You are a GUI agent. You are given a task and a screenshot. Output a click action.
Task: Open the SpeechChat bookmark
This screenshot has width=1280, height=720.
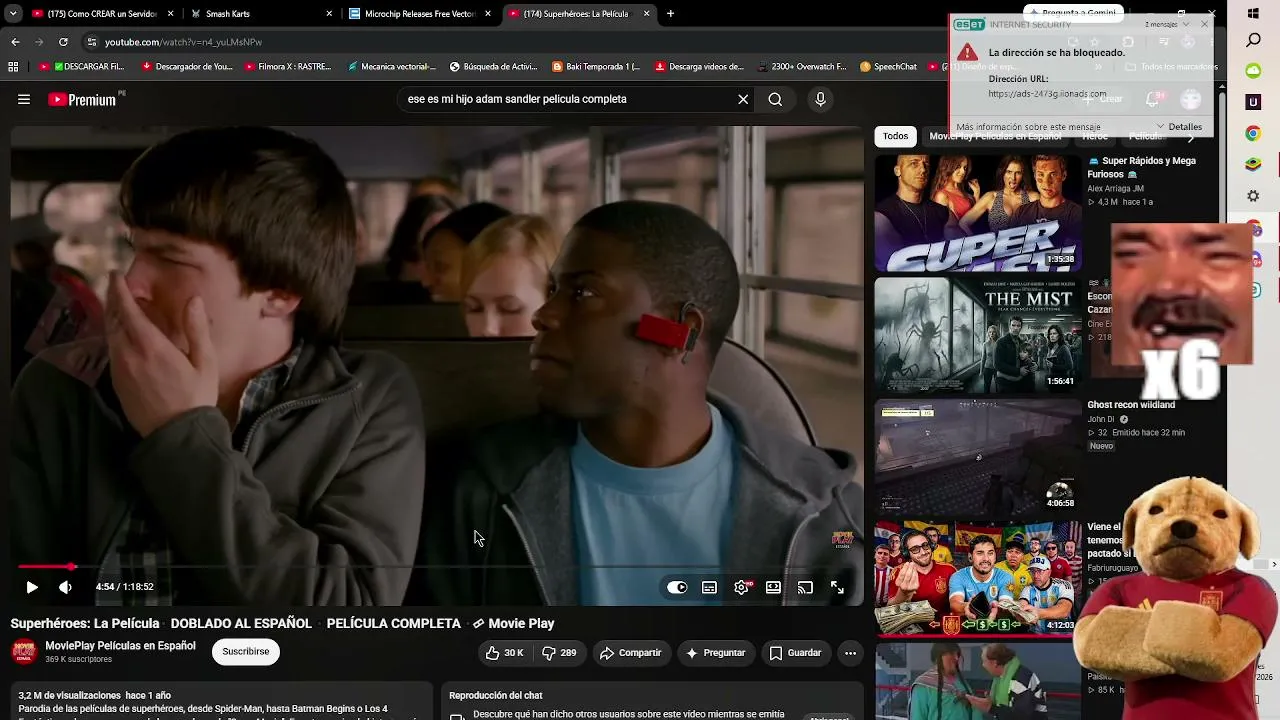(888, 67)
